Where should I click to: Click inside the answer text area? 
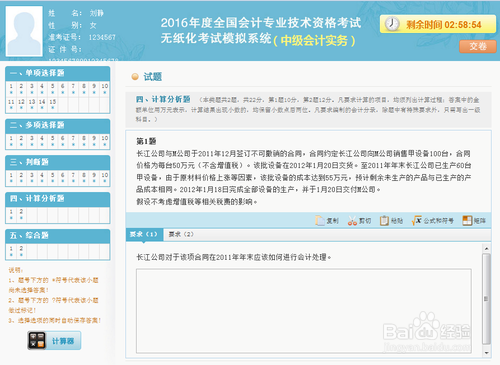[304, 311]
